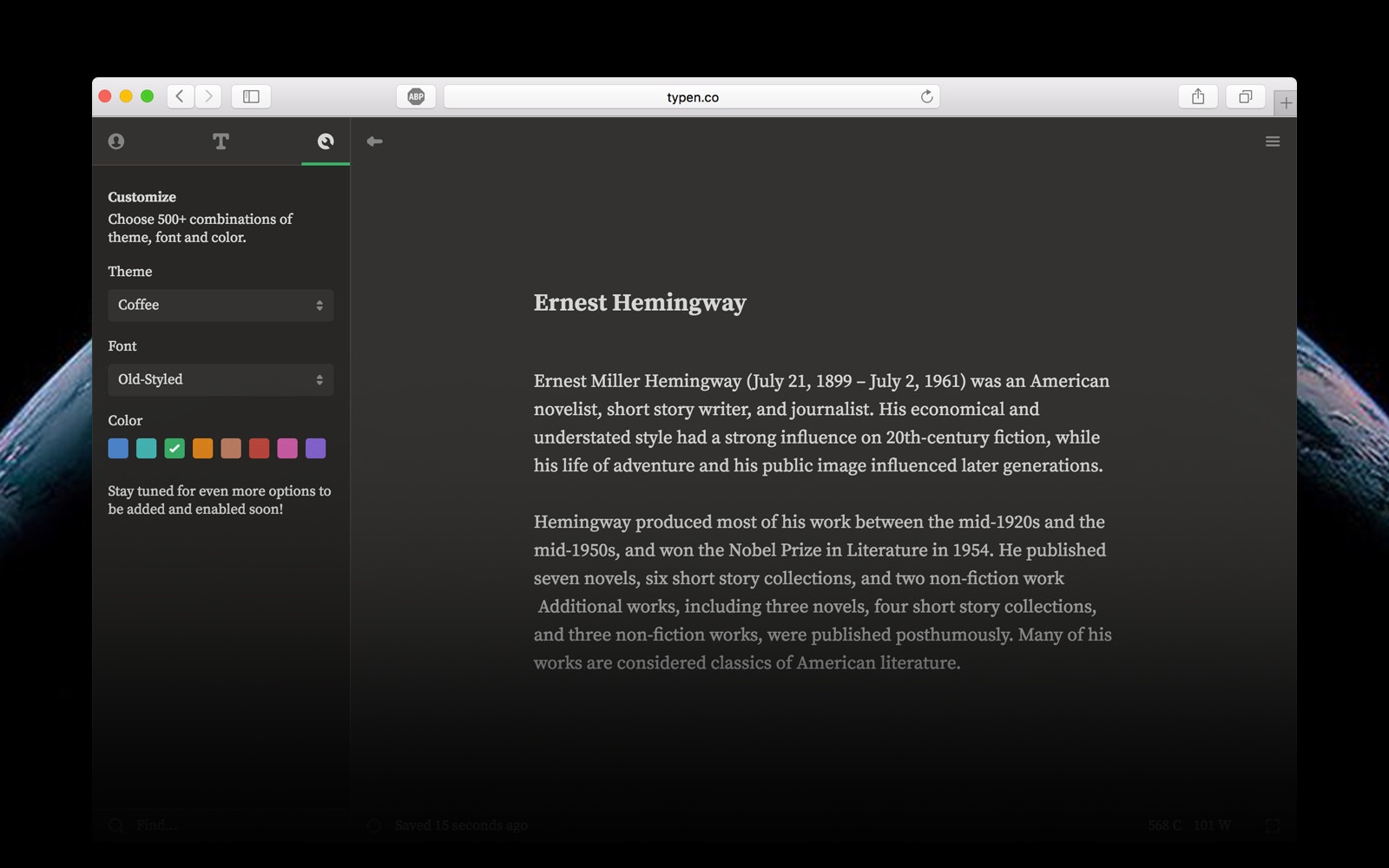This screenshot has width=1389, height=868.
Task: Reload the page
Action: click(926, 96)
